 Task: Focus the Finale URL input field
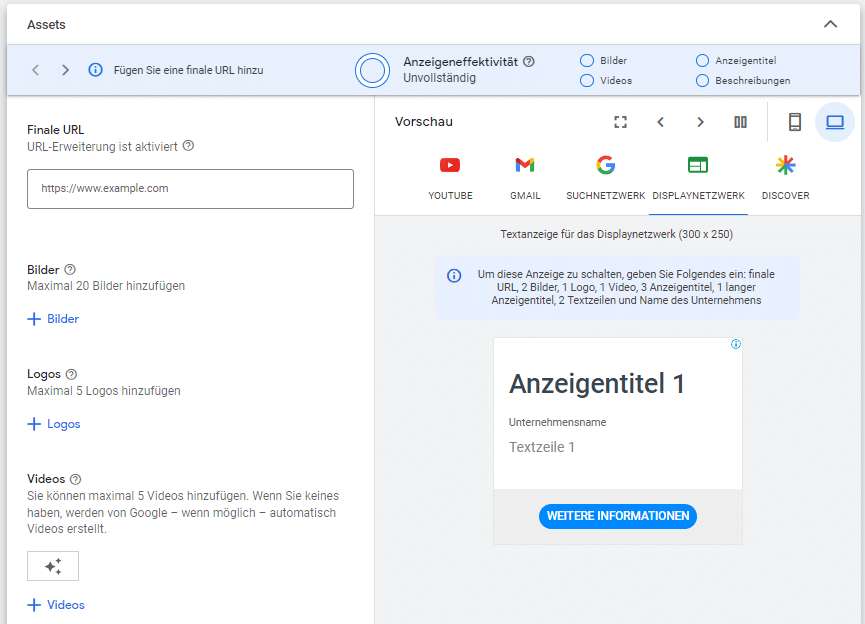point(190,189)
